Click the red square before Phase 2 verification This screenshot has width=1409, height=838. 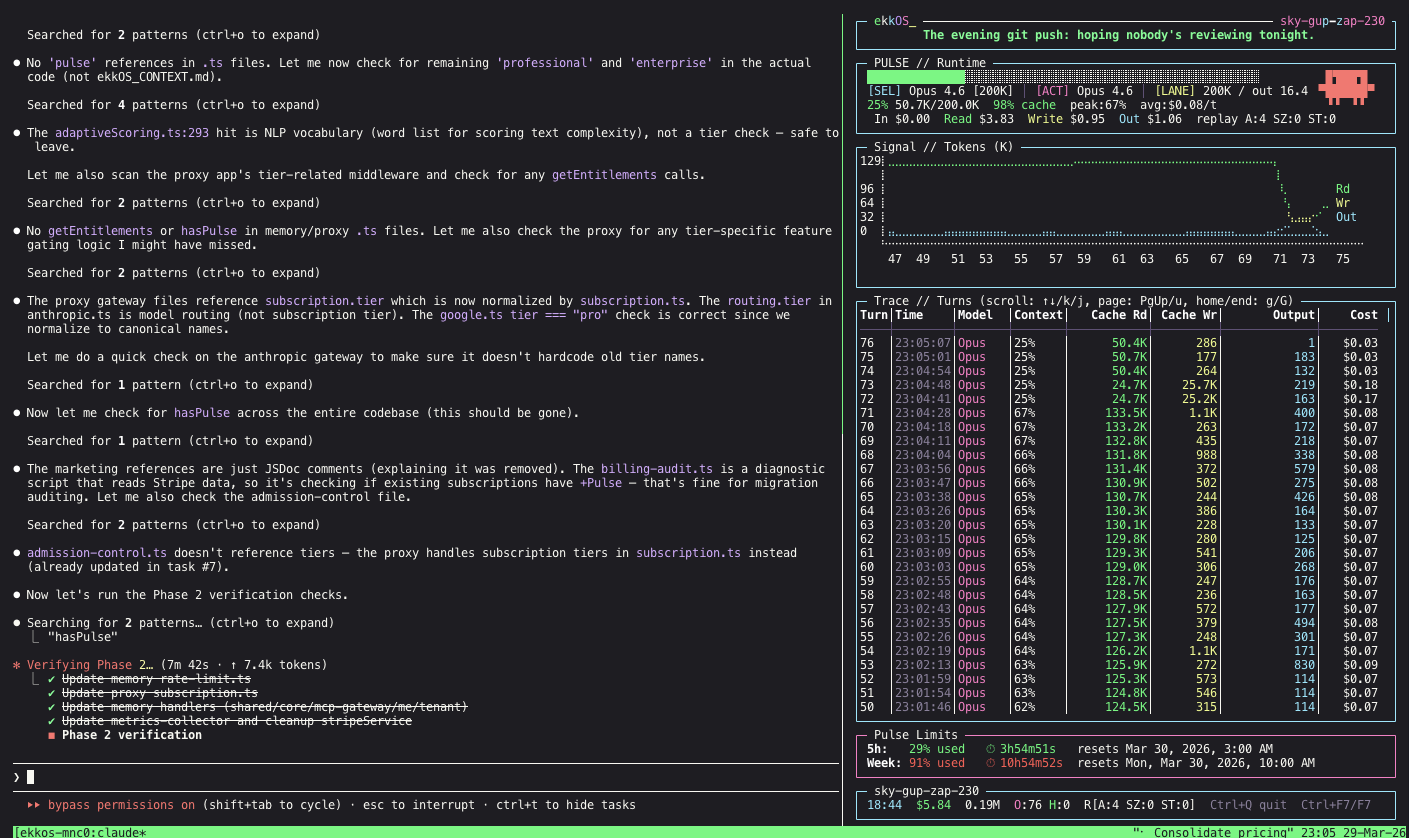[x=51, y=735]
